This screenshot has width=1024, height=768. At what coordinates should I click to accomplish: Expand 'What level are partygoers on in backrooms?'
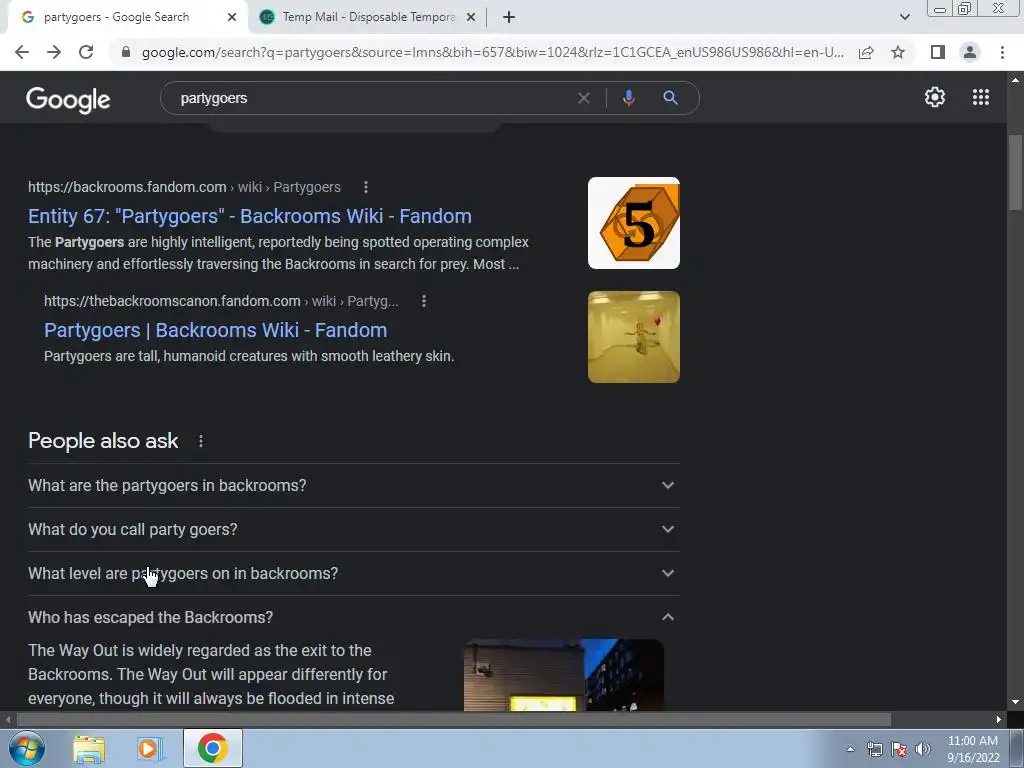coord(353,573)
